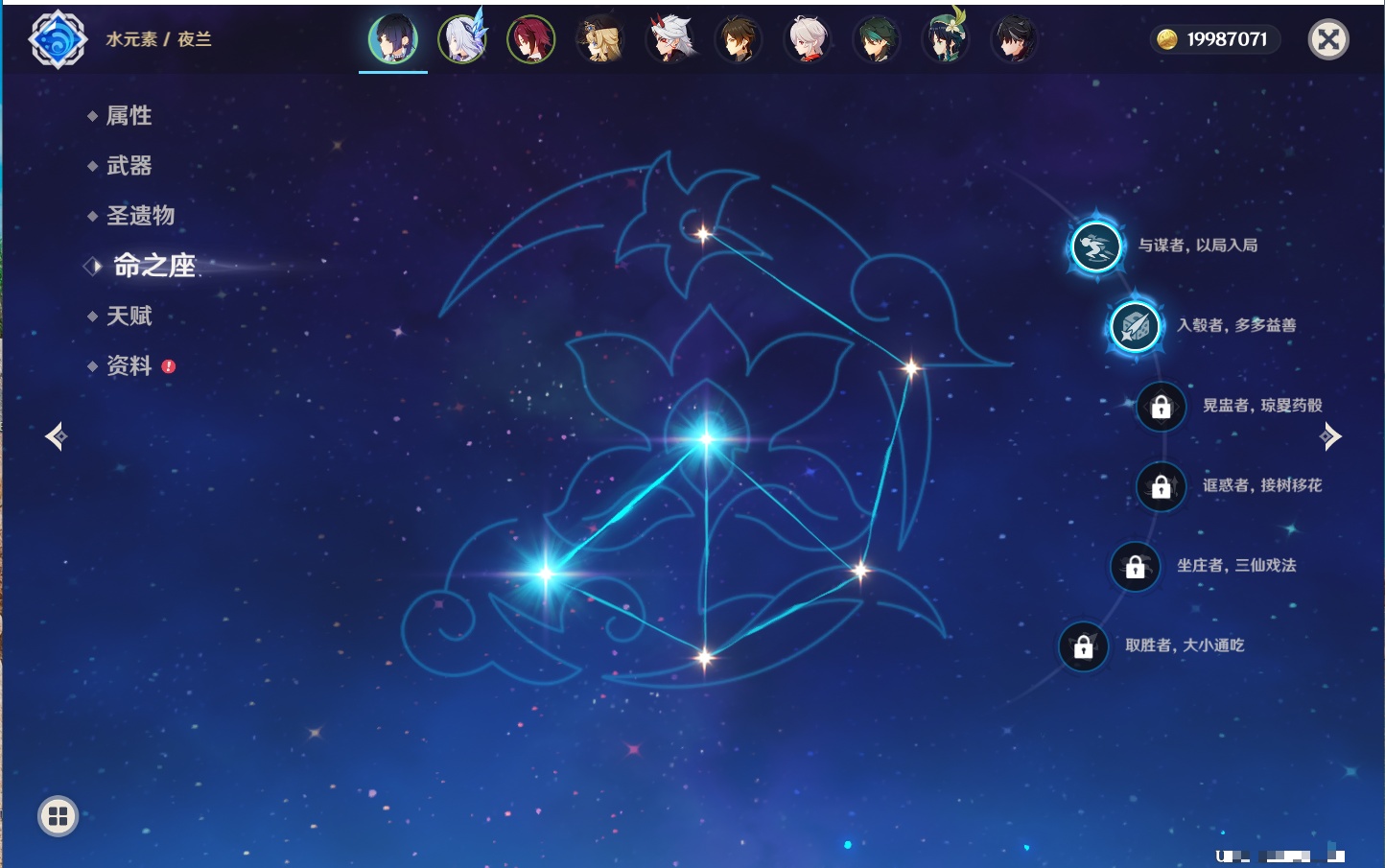This screenshot has height=868, width=1385.
Task: Click the topmost star of the constellation
Action: coord(702,233)
